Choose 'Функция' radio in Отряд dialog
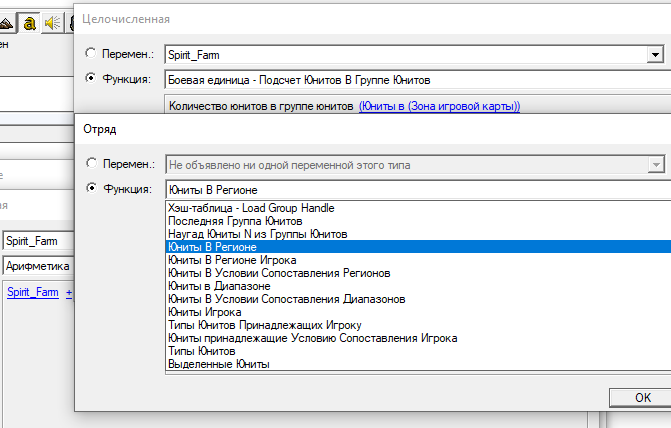The width and height of the screenshot is (671, 428). 92,188
